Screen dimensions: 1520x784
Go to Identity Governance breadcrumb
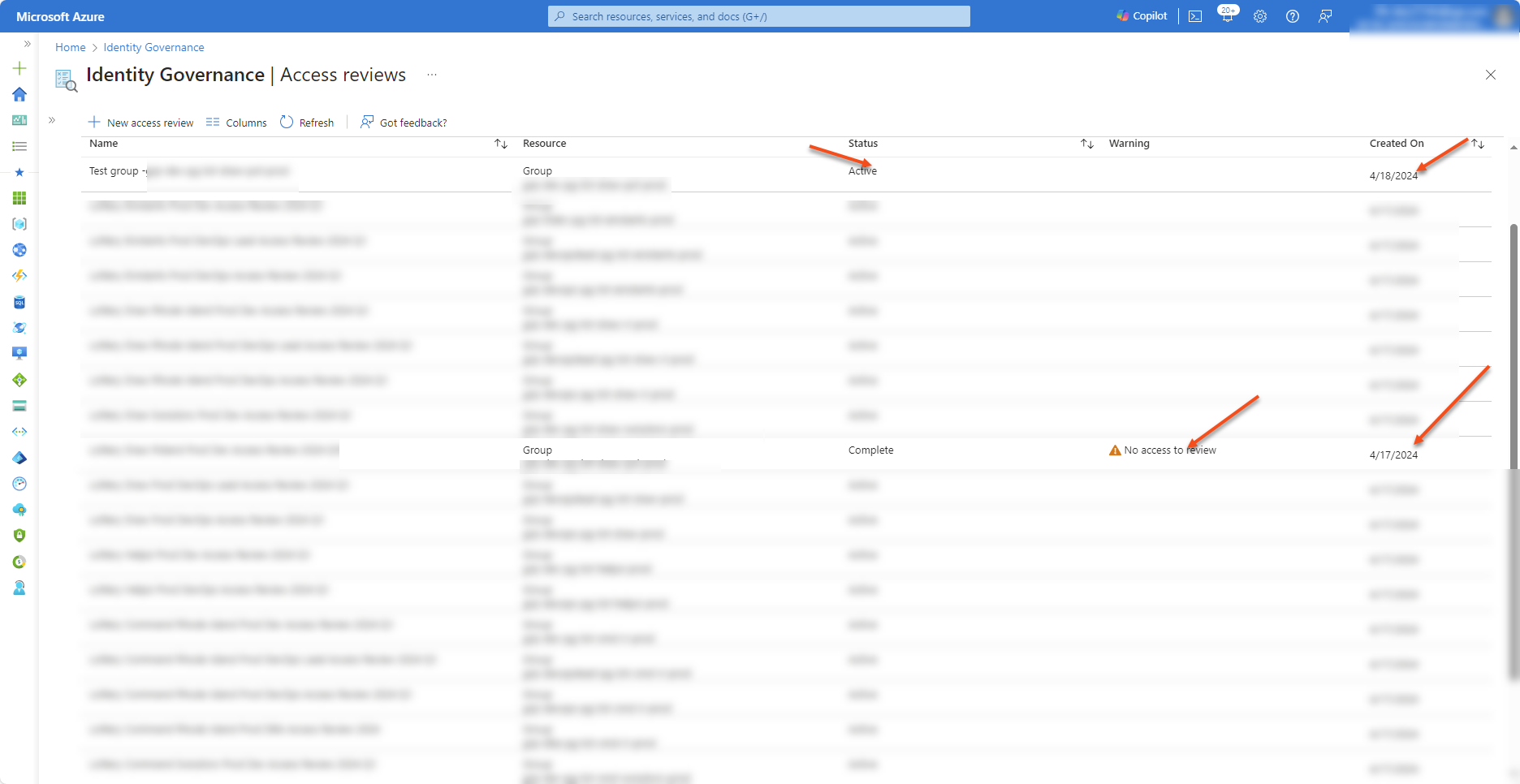(154, 47)
